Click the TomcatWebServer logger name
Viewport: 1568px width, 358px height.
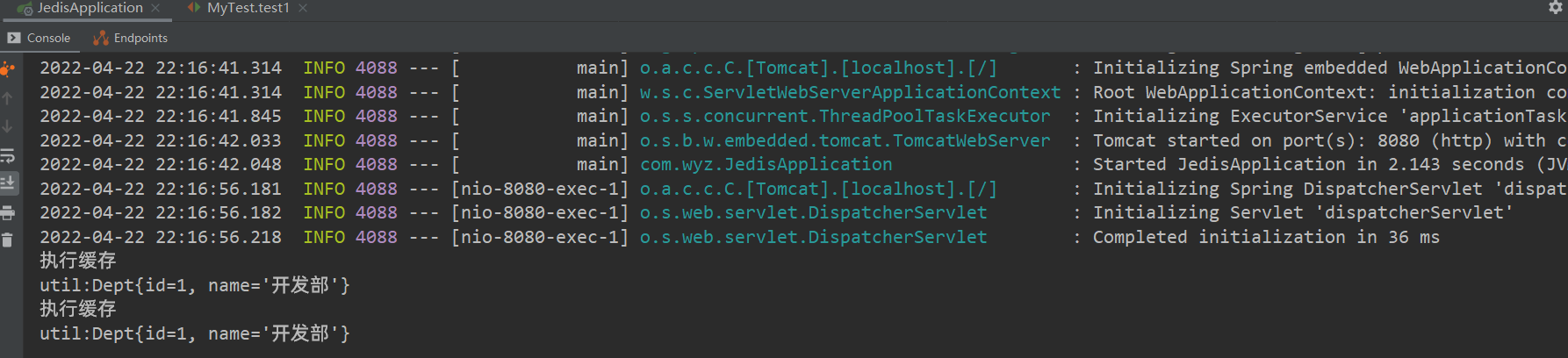point(845,140)
